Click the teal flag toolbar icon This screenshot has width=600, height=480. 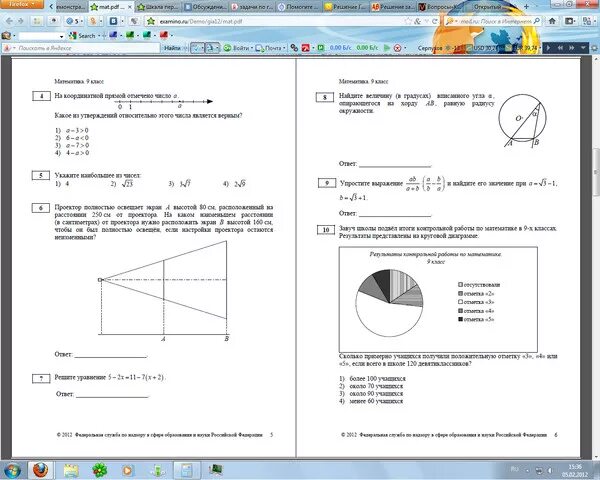[x=147, y=35]
